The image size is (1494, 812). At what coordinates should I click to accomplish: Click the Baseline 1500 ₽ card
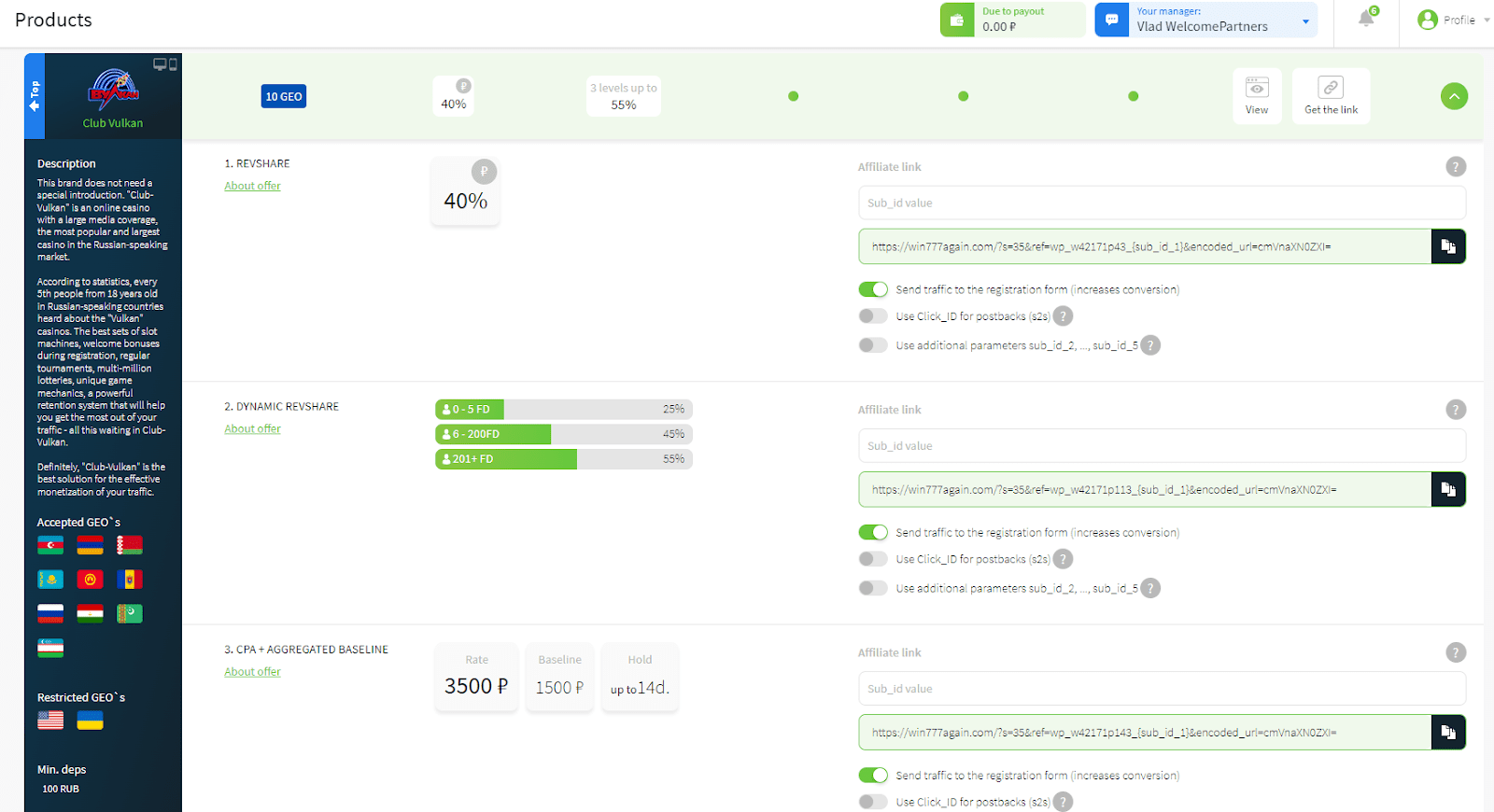pyautogui.click(x=559, y=677)
